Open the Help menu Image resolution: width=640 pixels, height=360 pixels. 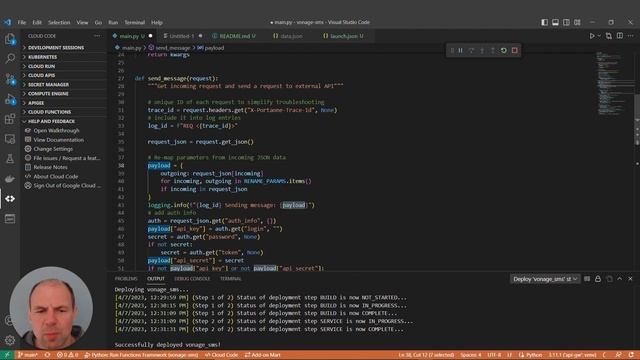157,22
